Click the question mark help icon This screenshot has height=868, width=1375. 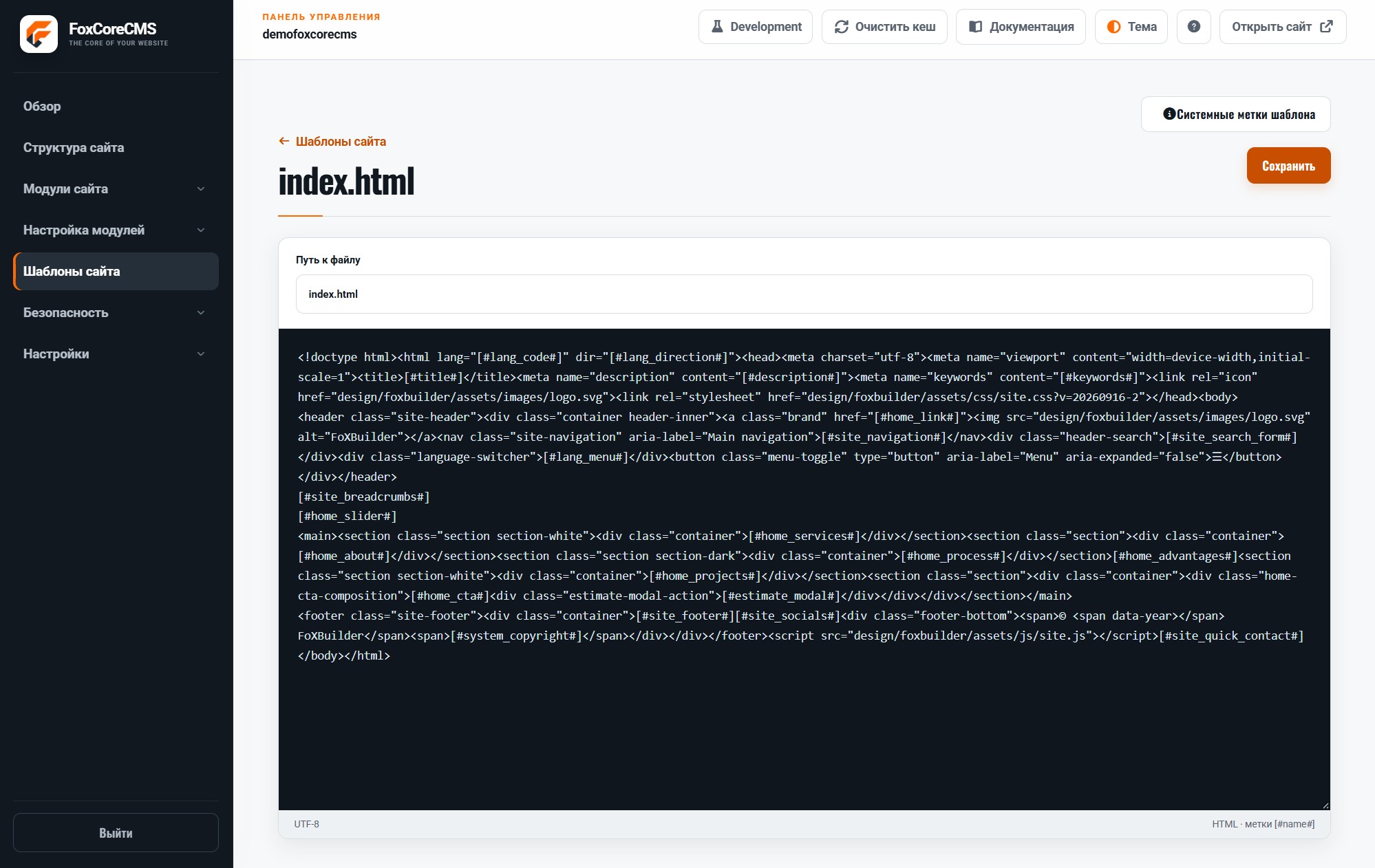tap(1193, 27)
